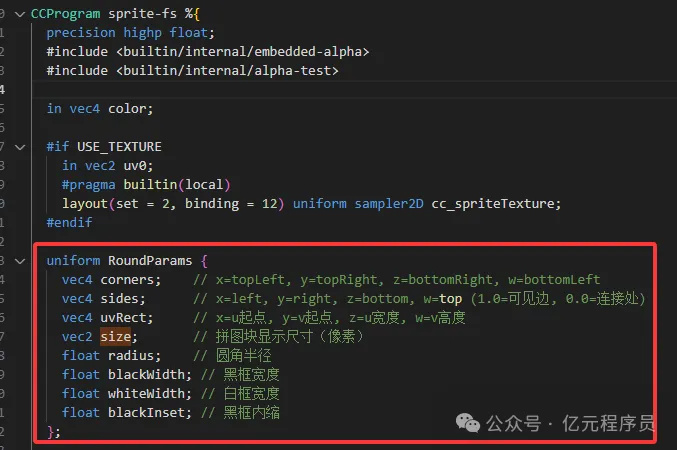Screen dimensions: 677x450
Task: Click the highlighted word size
Action: [x=115, y=336]
